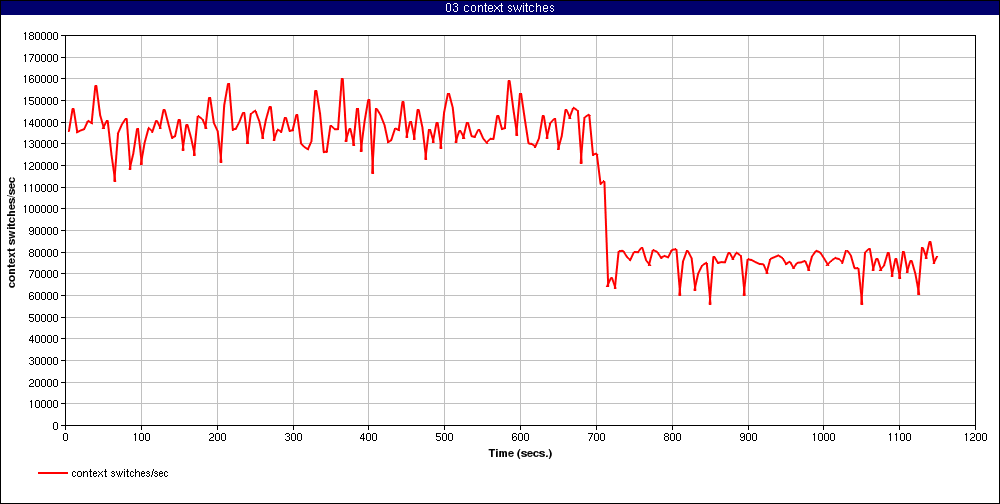Click the y-axis label 110000
The height and width of the screenshot is (504, 1000).
click(x=40, y=188)
